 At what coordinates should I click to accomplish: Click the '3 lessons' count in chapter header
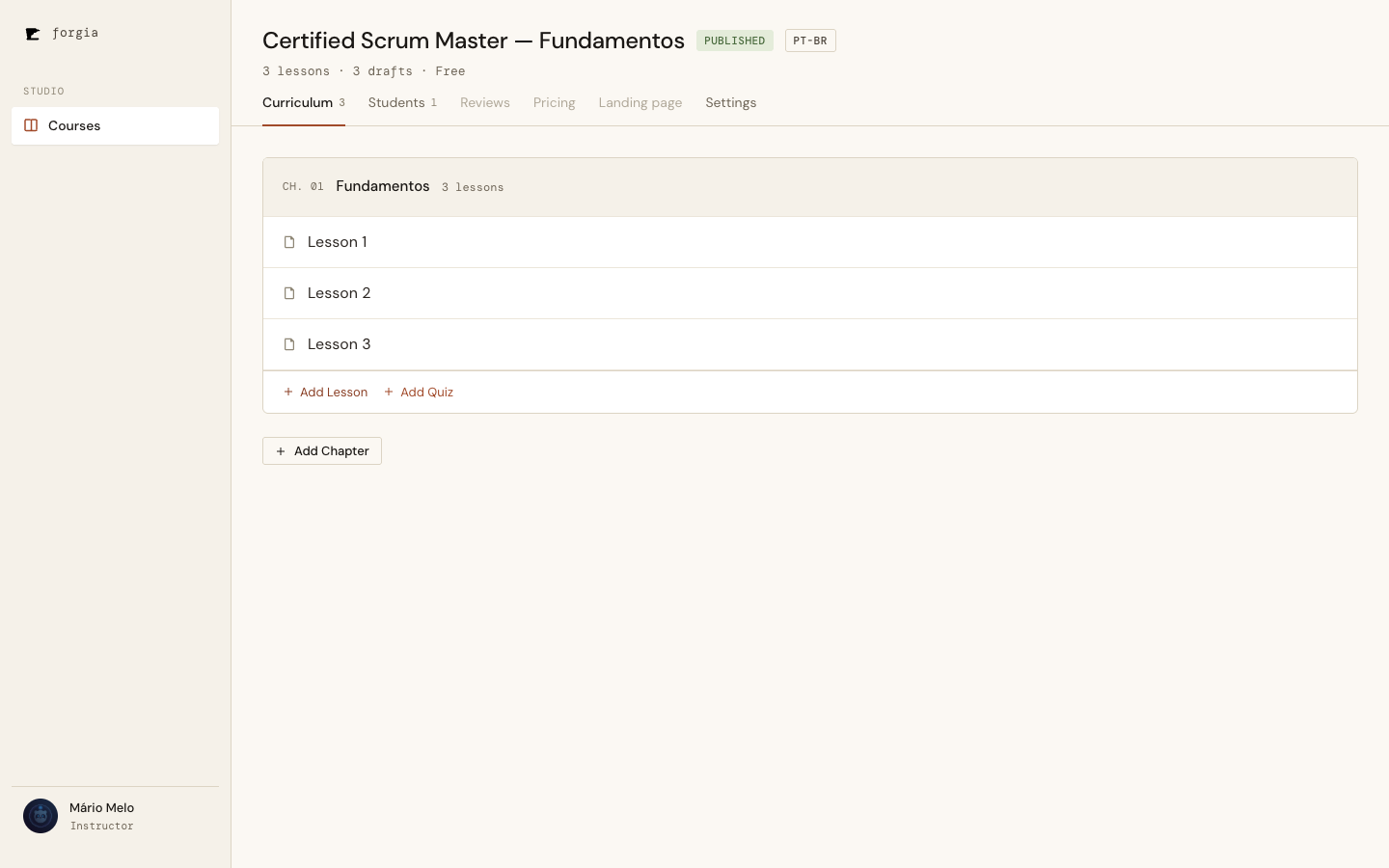click(473, 187)
